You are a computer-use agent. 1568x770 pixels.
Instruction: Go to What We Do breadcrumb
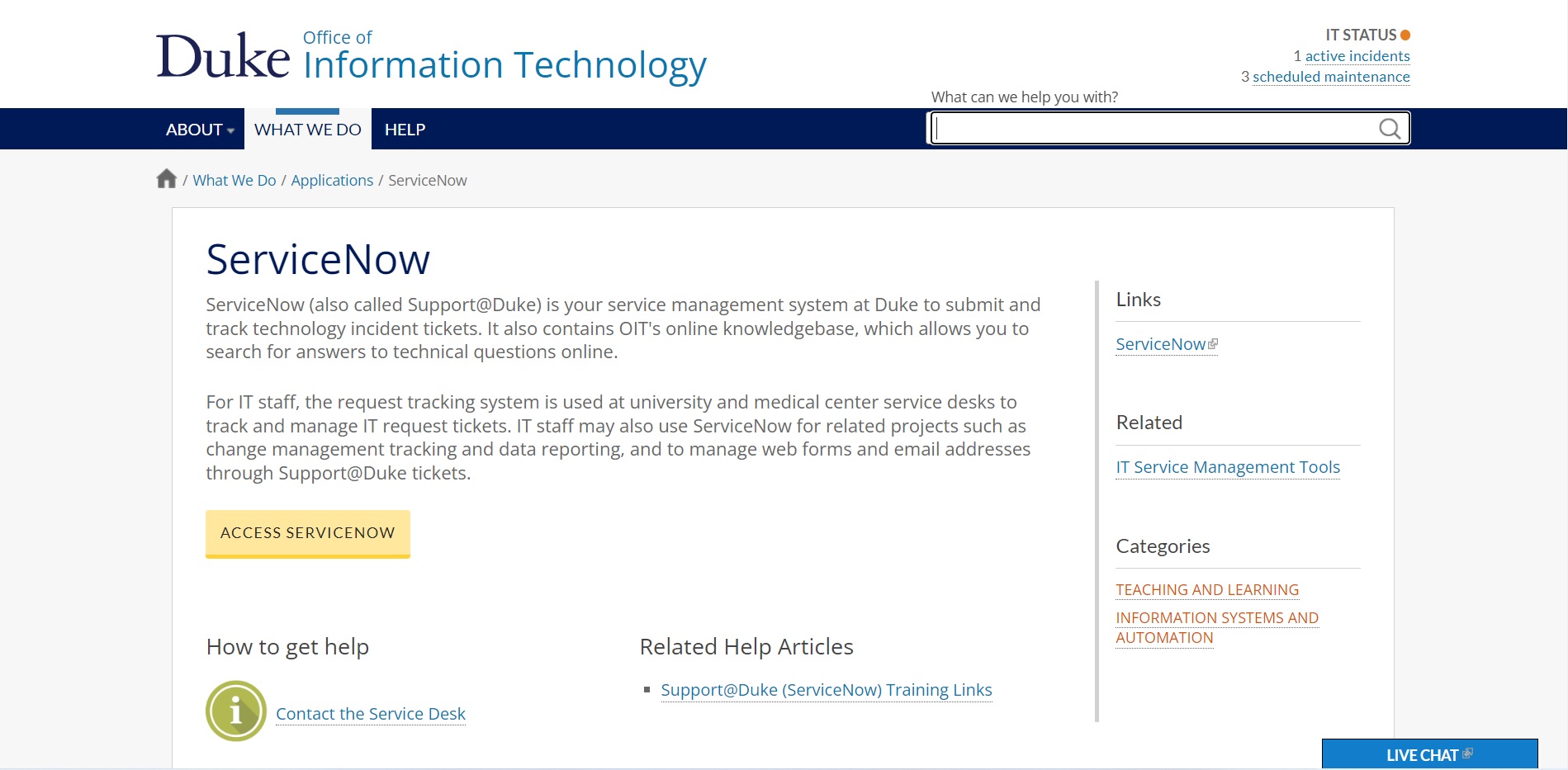click(x=234, y=180)
